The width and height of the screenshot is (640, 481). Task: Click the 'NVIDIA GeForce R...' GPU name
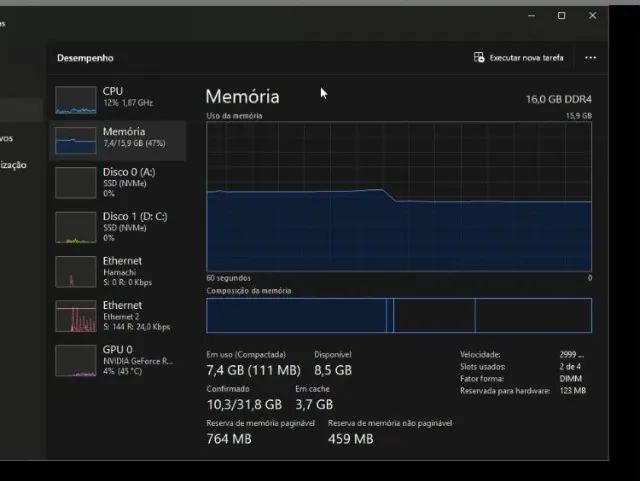coord(138,361)
